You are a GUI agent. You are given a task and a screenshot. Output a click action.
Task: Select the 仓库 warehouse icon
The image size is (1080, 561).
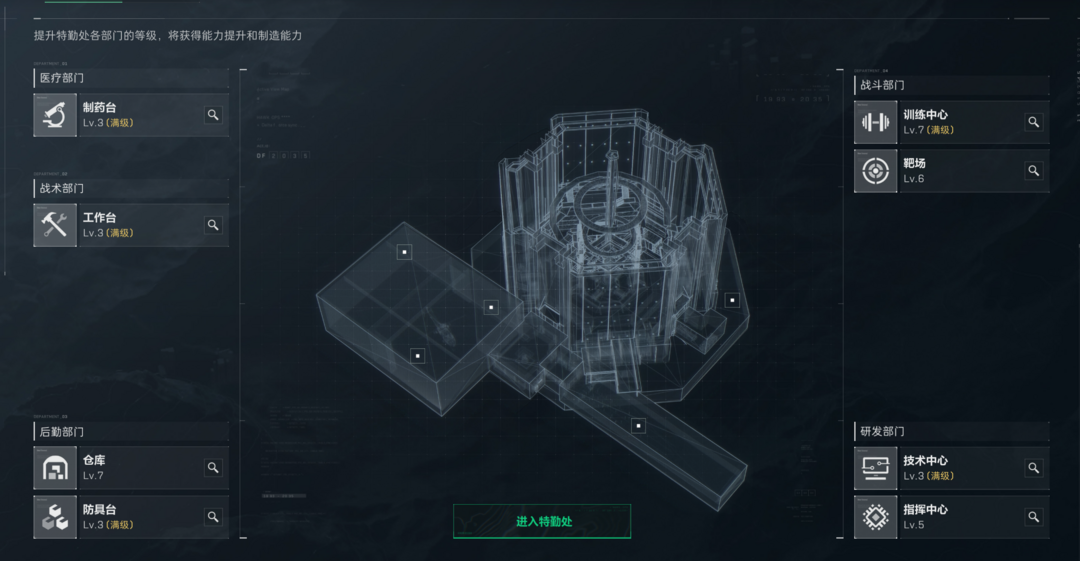(55, 468)
